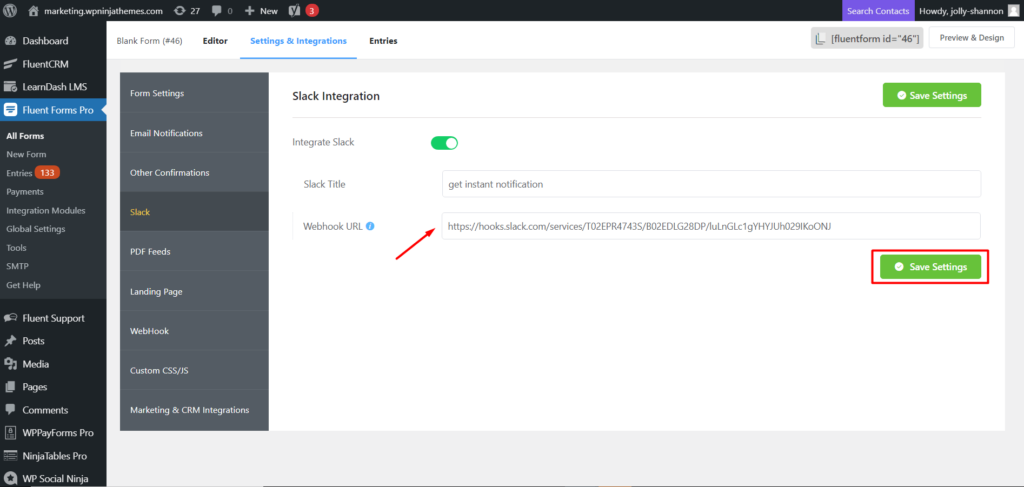Screen dimensions: 1024x487
Task: Click into the Webhook URL field
Action: [711, 226]
